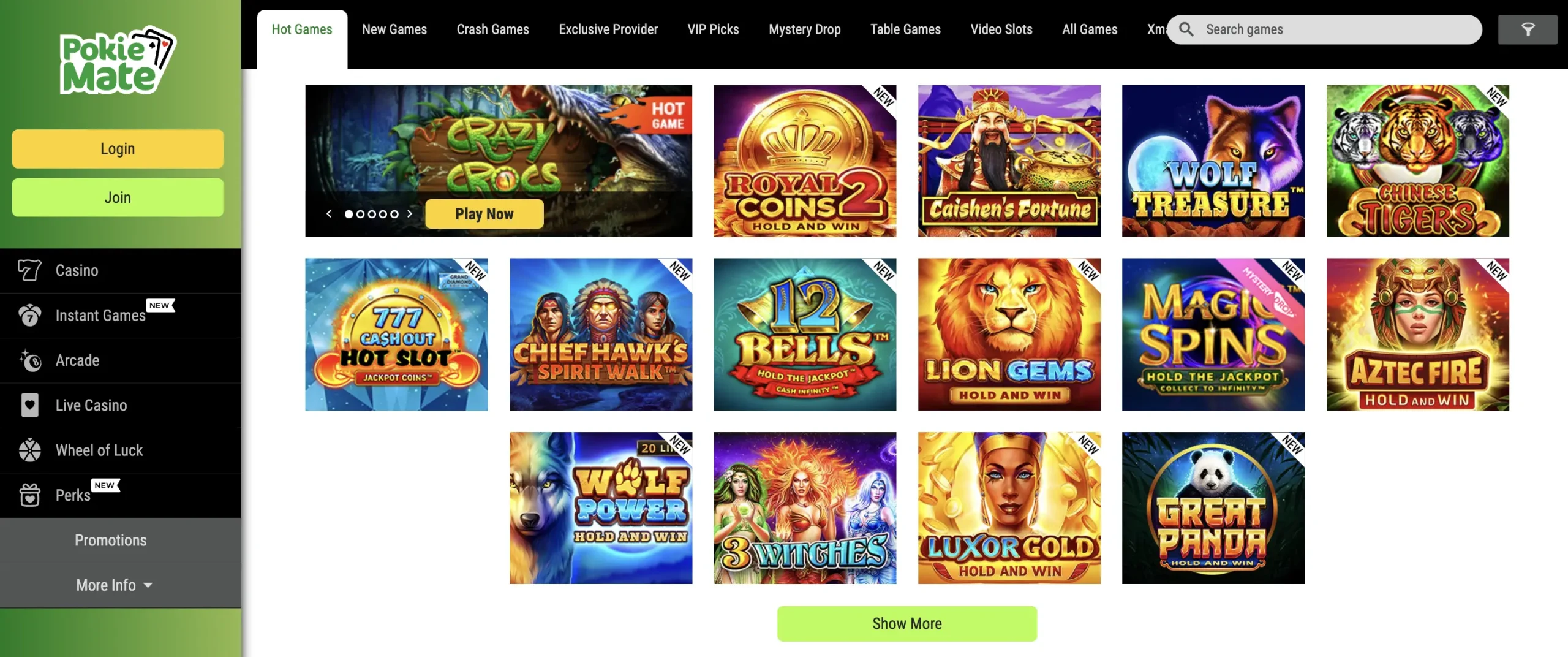Click the magnifier icon in the search bar

pos(1186,29)
